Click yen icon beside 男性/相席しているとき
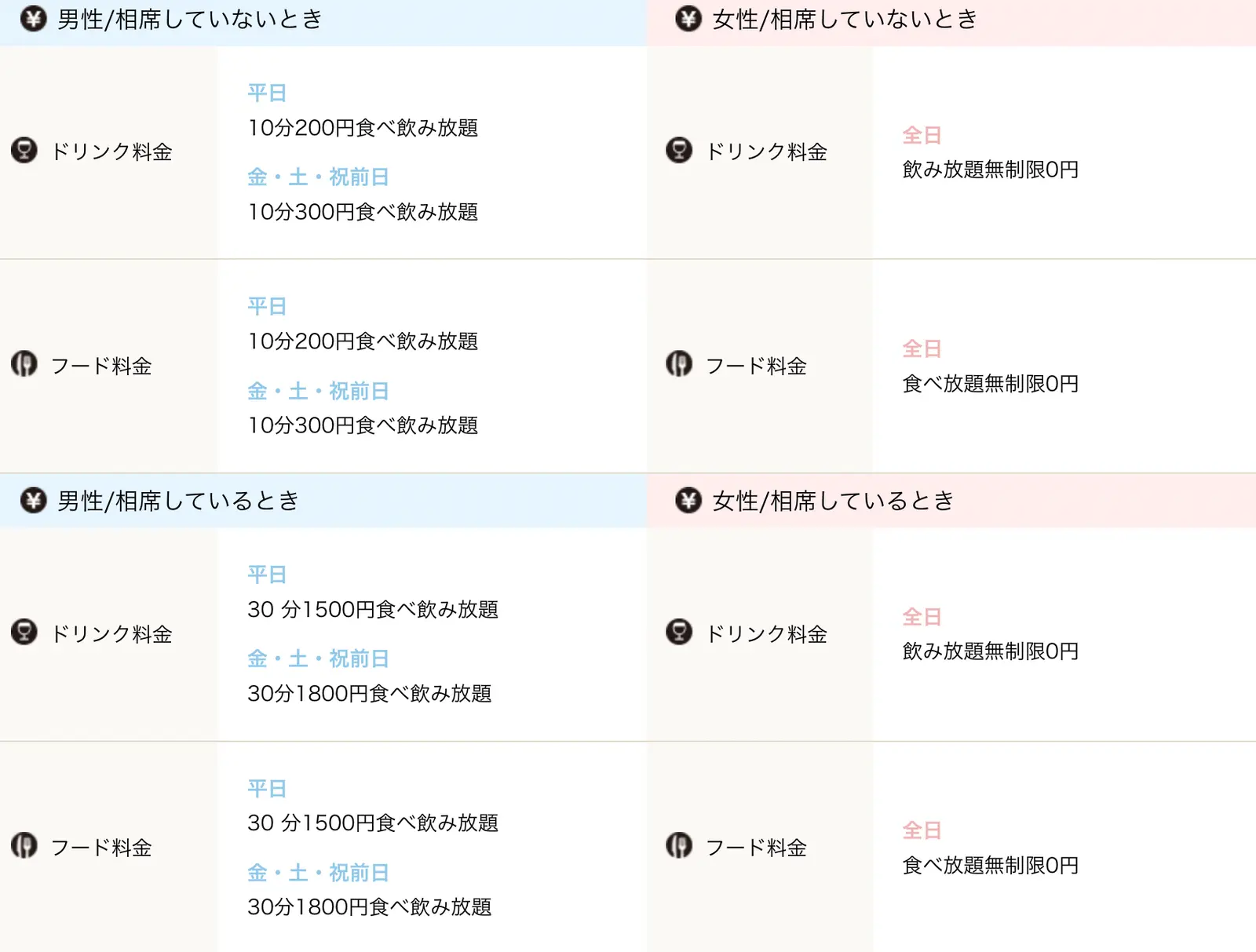The image size is (1256, 952). 33,500
